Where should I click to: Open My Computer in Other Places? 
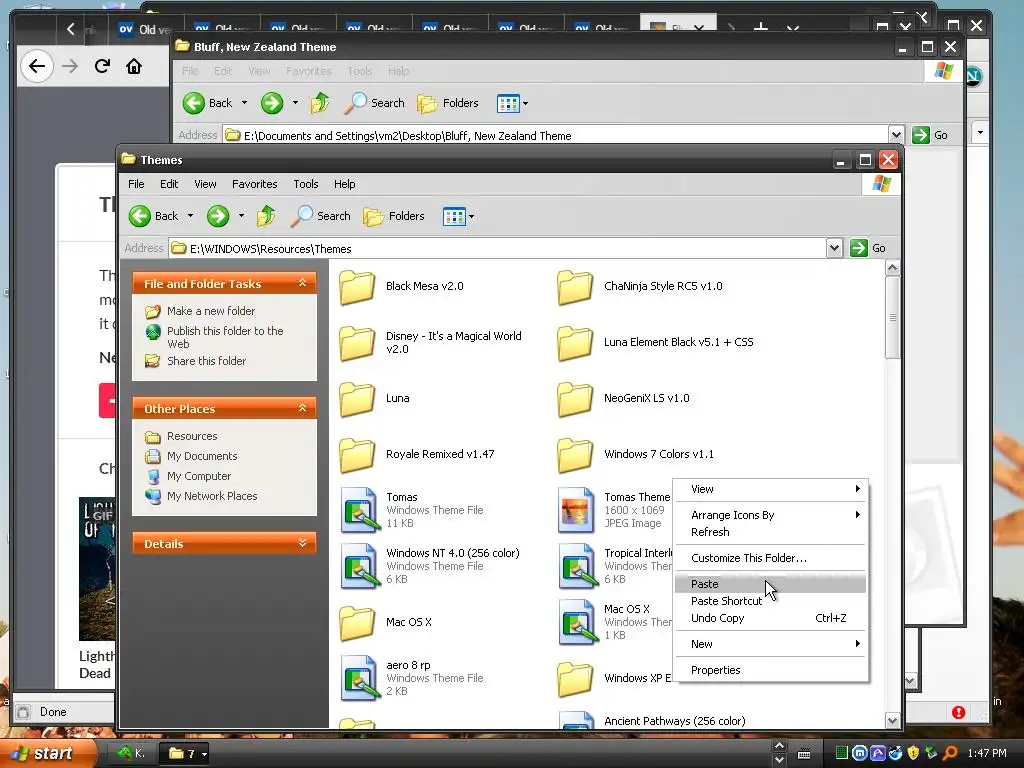(x=199, y=476)
